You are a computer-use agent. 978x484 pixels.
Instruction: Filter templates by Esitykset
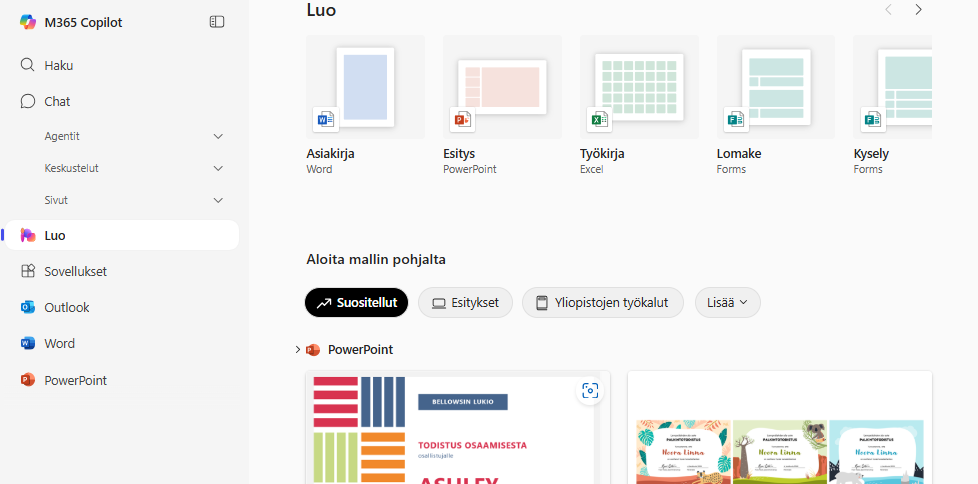point(465,302)
